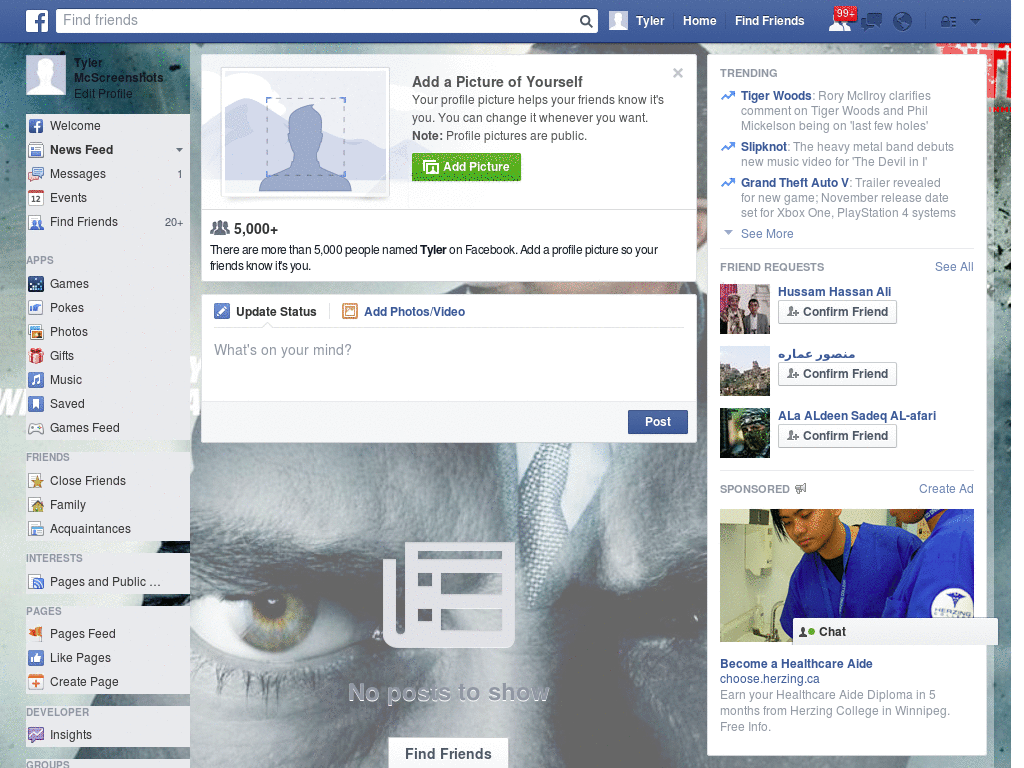The width and height of the screenshot is (1024, 768).
Task: Click the Acquaintances list icon
Action: [x=36, y=529]
